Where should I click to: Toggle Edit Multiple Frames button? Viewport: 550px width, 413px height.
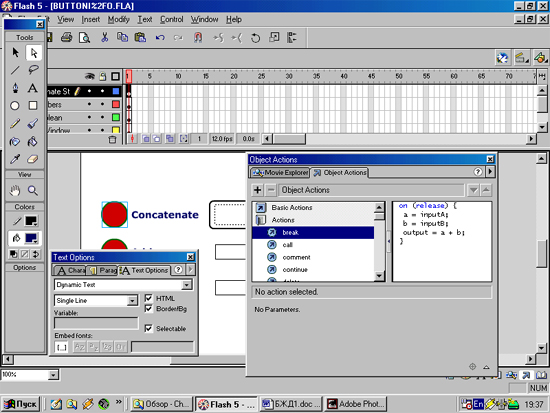[170, 139]
